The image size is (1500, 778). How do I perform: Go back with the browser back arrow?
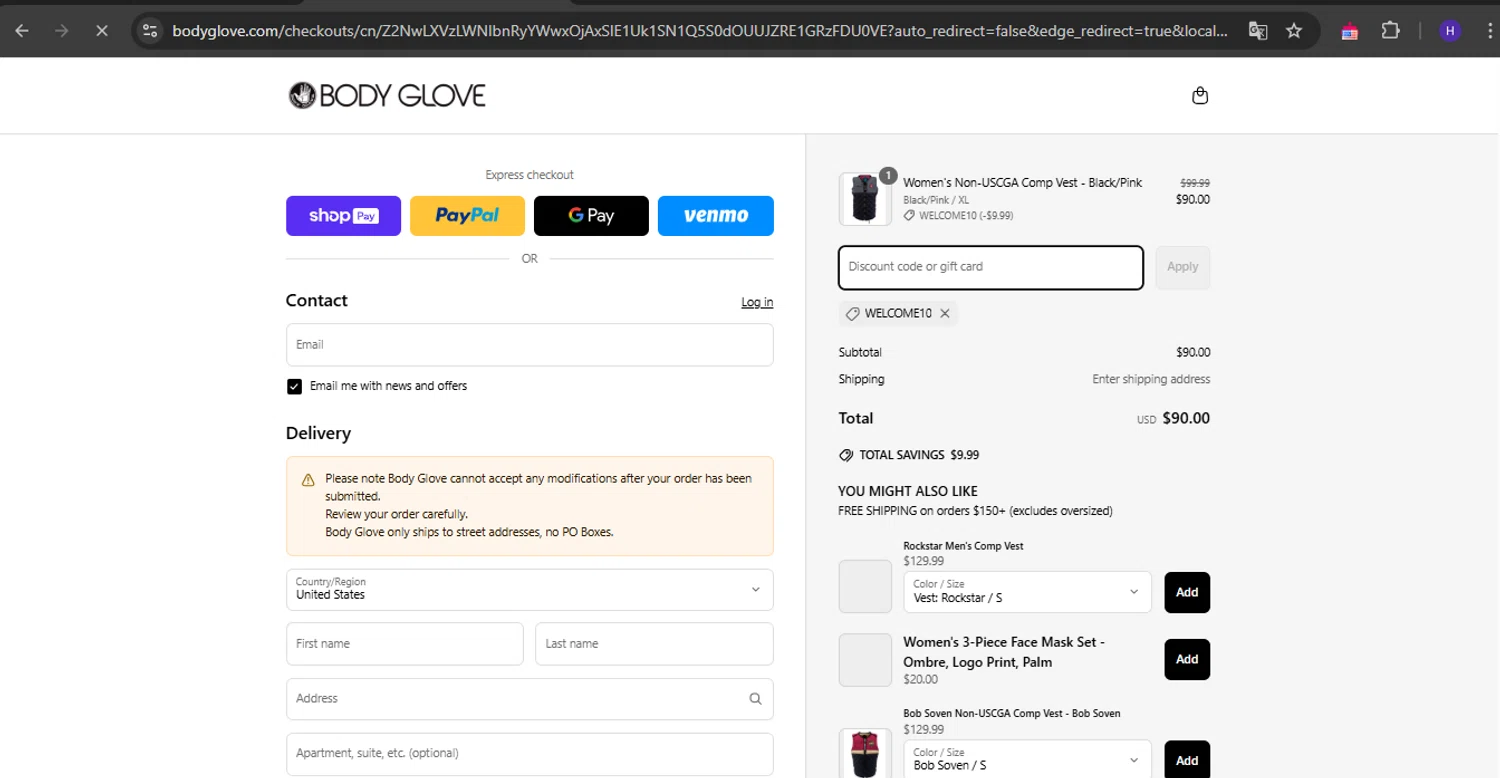(22, 31)
